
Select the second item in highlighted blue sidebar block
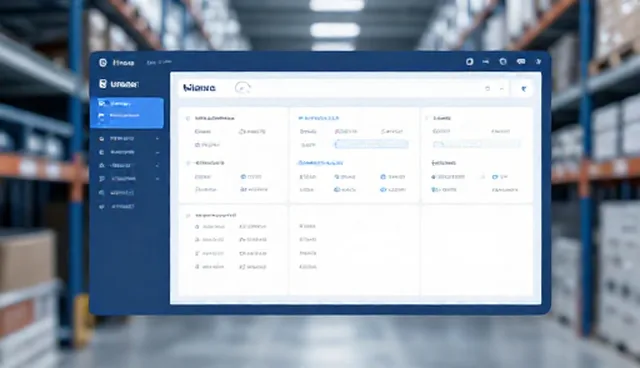click(x=127, y=116)
